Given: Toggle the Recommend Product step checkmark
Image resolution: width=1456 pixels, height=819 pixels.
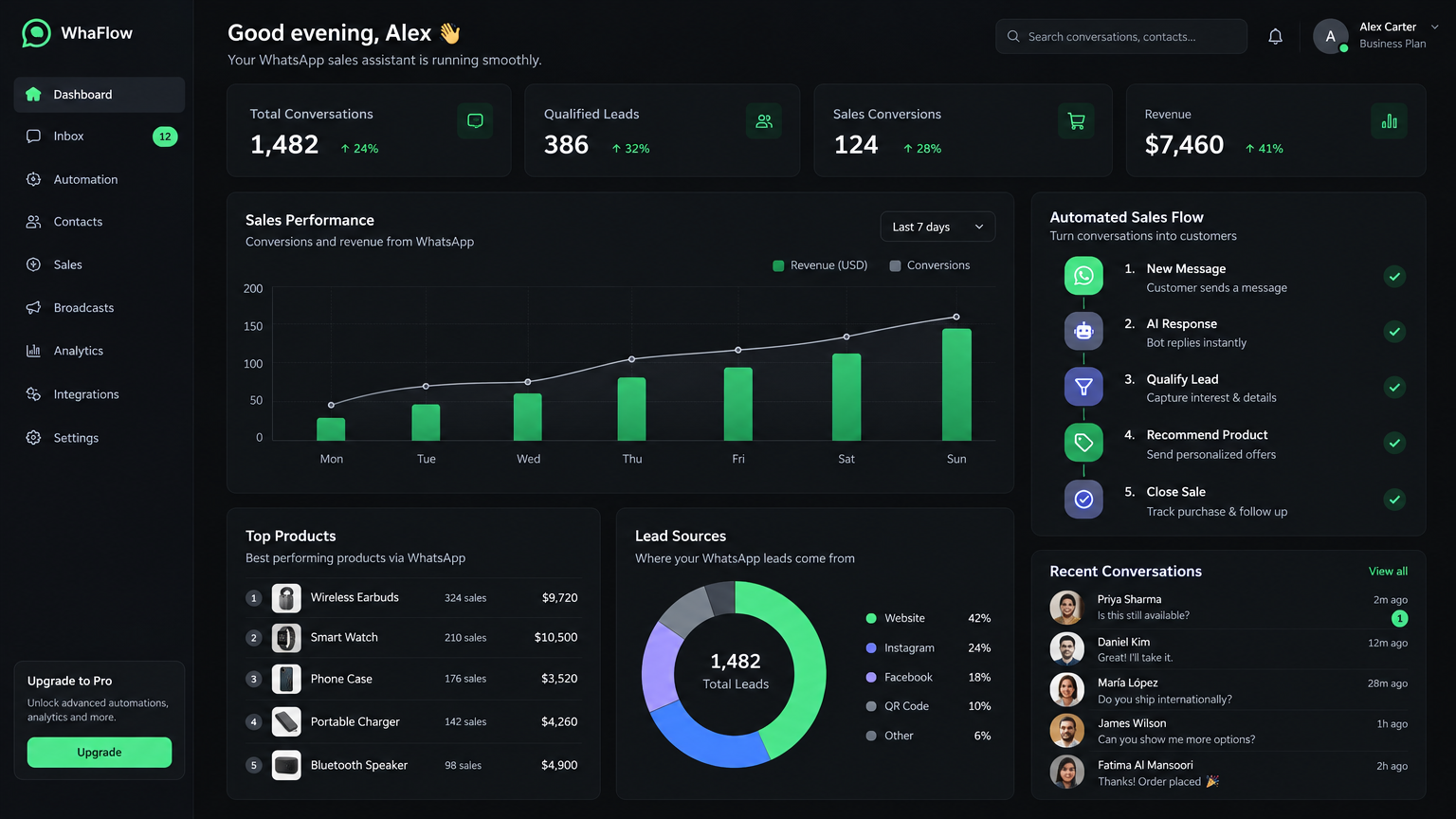Looking at the screenshot, I should coord(1394,443).
